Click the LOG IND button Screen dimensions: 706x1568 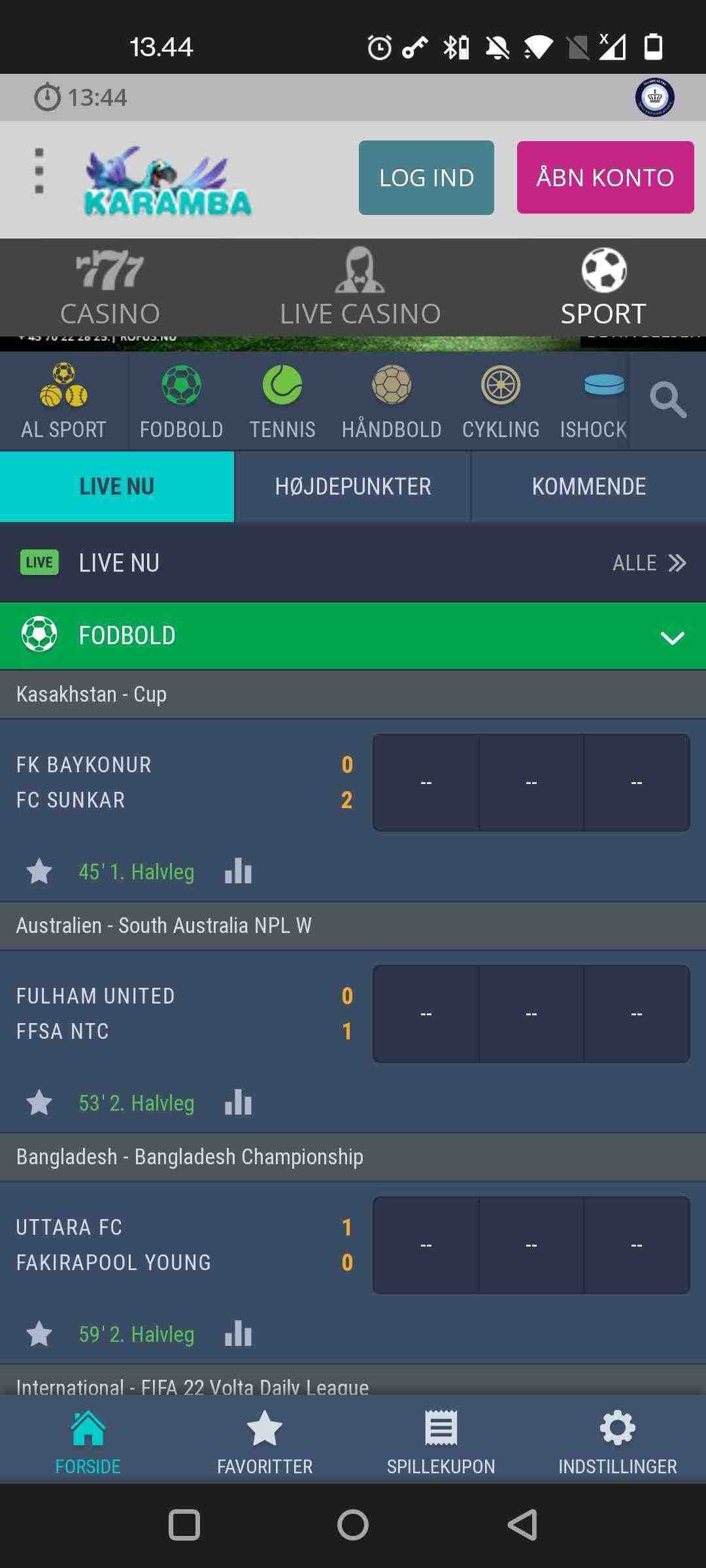[426, 178]
